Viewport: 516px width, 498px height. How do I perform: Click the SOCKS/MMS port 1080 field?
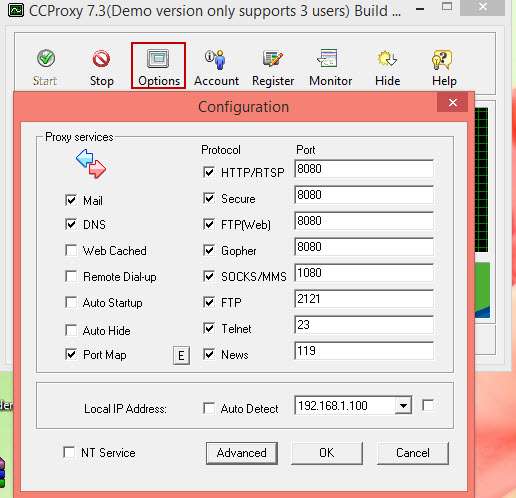(364, 273)
